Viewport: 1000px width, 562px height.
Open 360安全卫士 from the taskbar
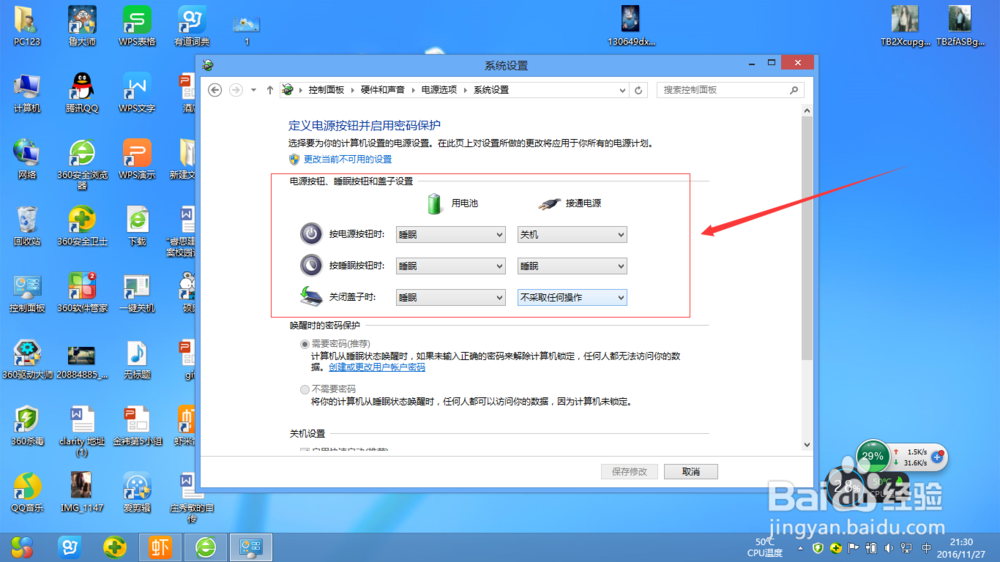pos(115,547)
